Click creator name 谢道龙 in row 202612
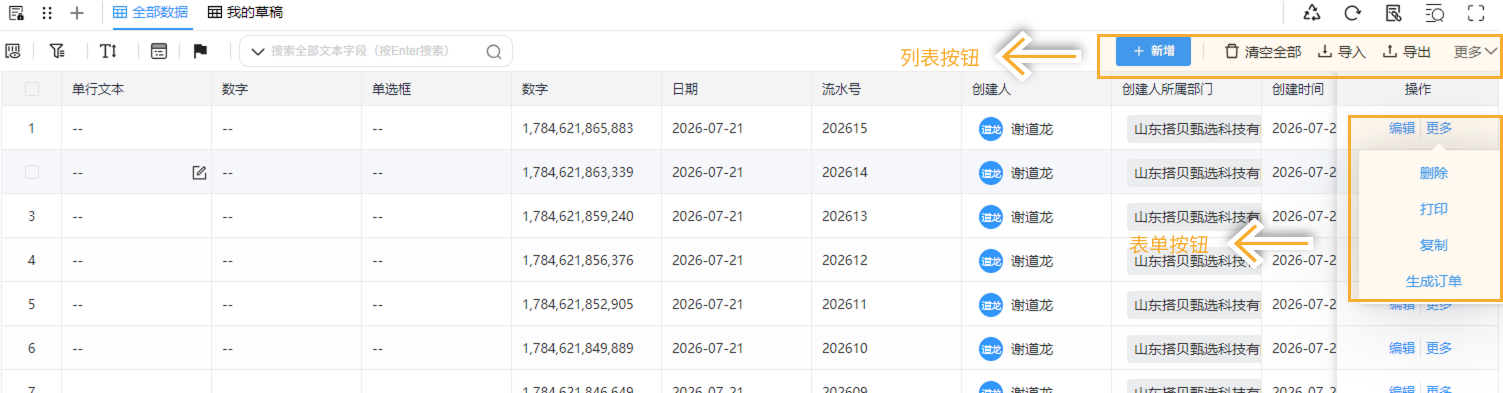1503x393 pixels. coord(1031,260)
